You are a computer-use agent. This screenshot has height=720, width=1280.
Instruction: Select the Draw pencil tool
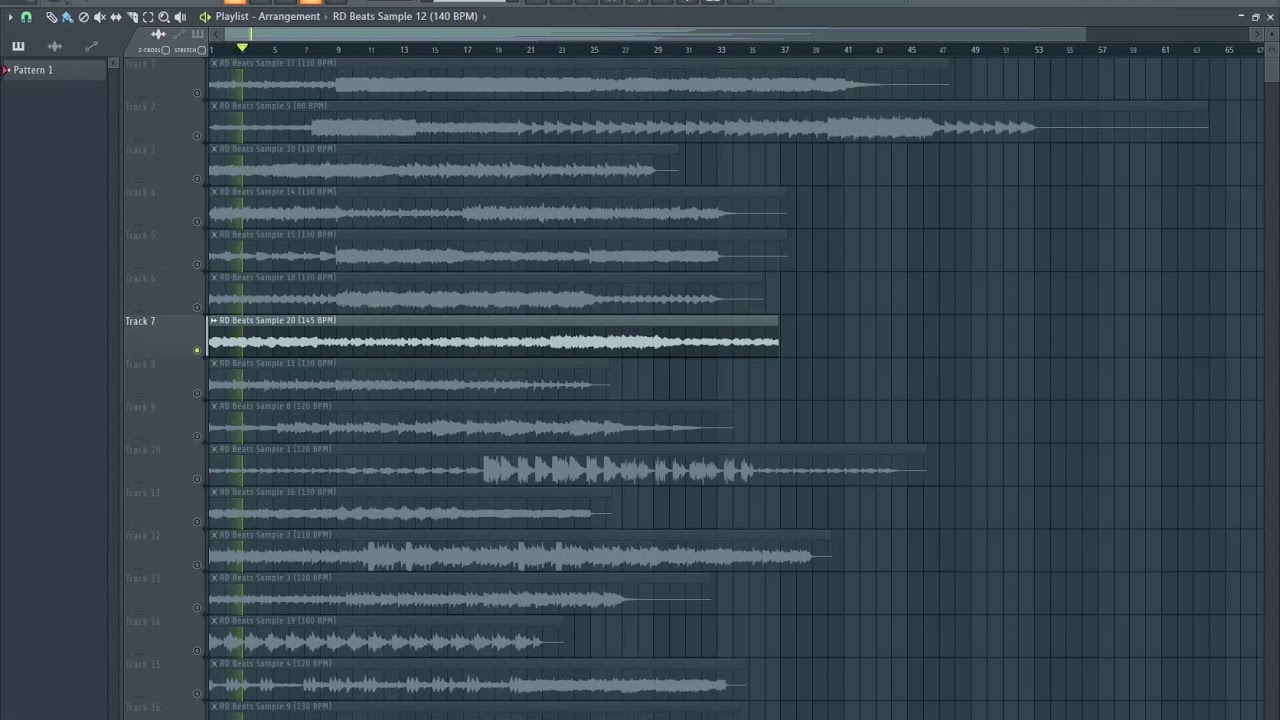[x=51, y=17]
